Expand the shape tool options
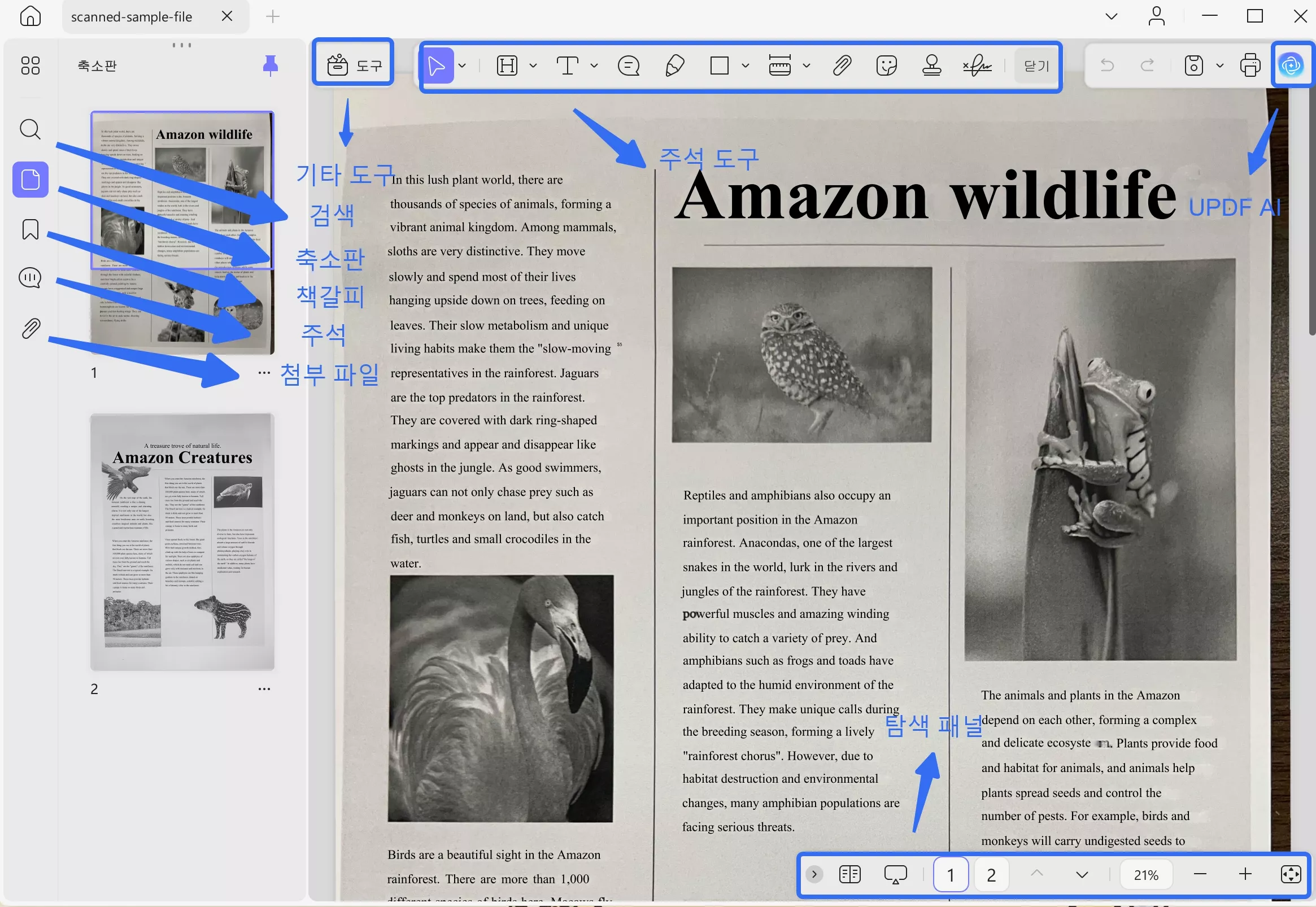 point(746,66)
